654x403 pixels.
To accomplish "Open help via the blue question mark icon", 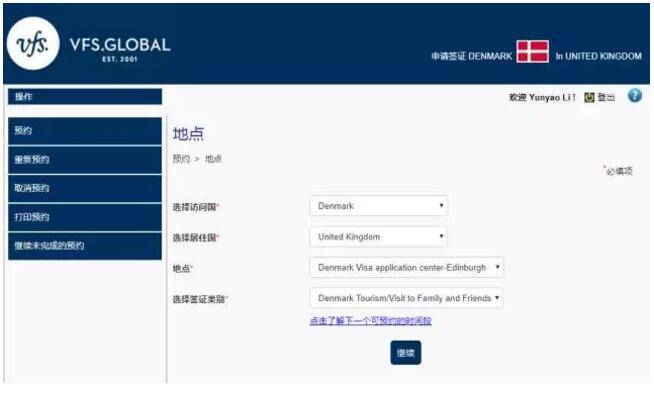I will pyautogui.click(x=634, y=96).
